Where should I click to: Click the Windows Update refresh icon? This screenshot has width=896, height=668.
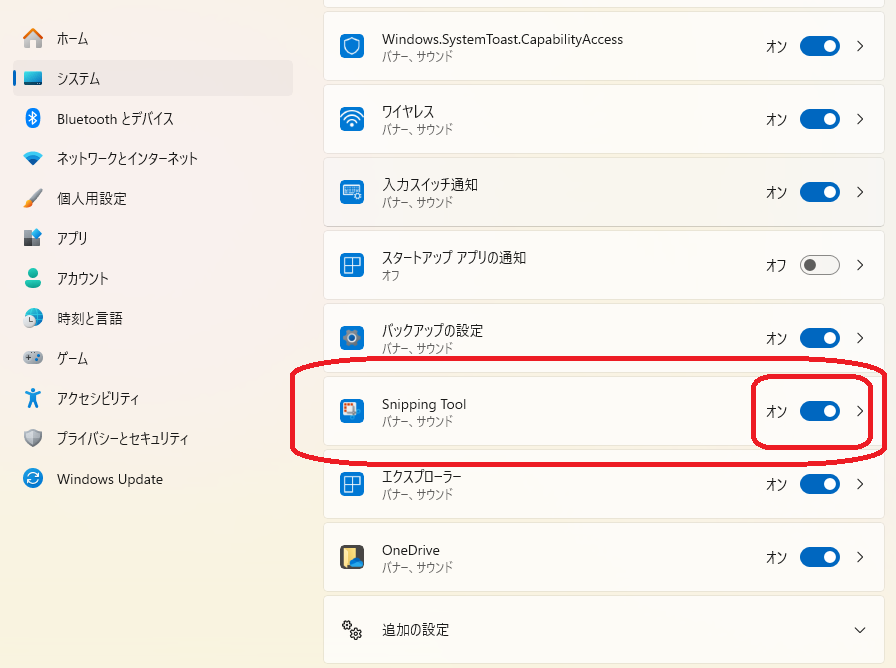click(x=33, y=478)
